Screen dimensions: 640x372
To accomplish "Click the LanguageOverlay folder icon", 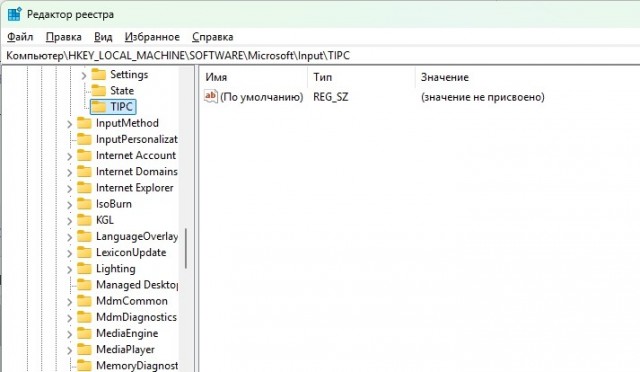I will 84,236.
